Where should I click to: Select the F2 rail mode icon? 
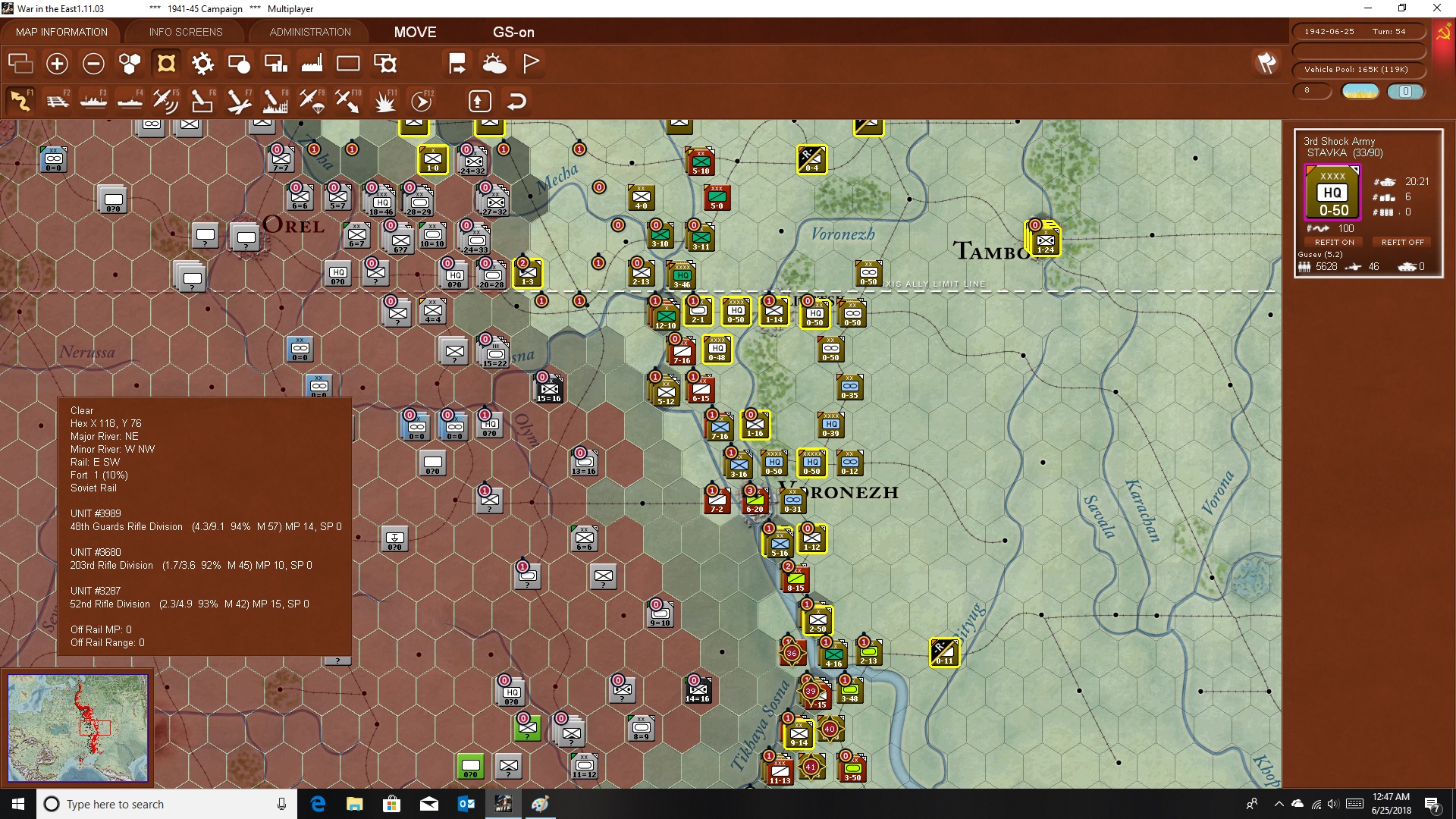click(57, 100)
